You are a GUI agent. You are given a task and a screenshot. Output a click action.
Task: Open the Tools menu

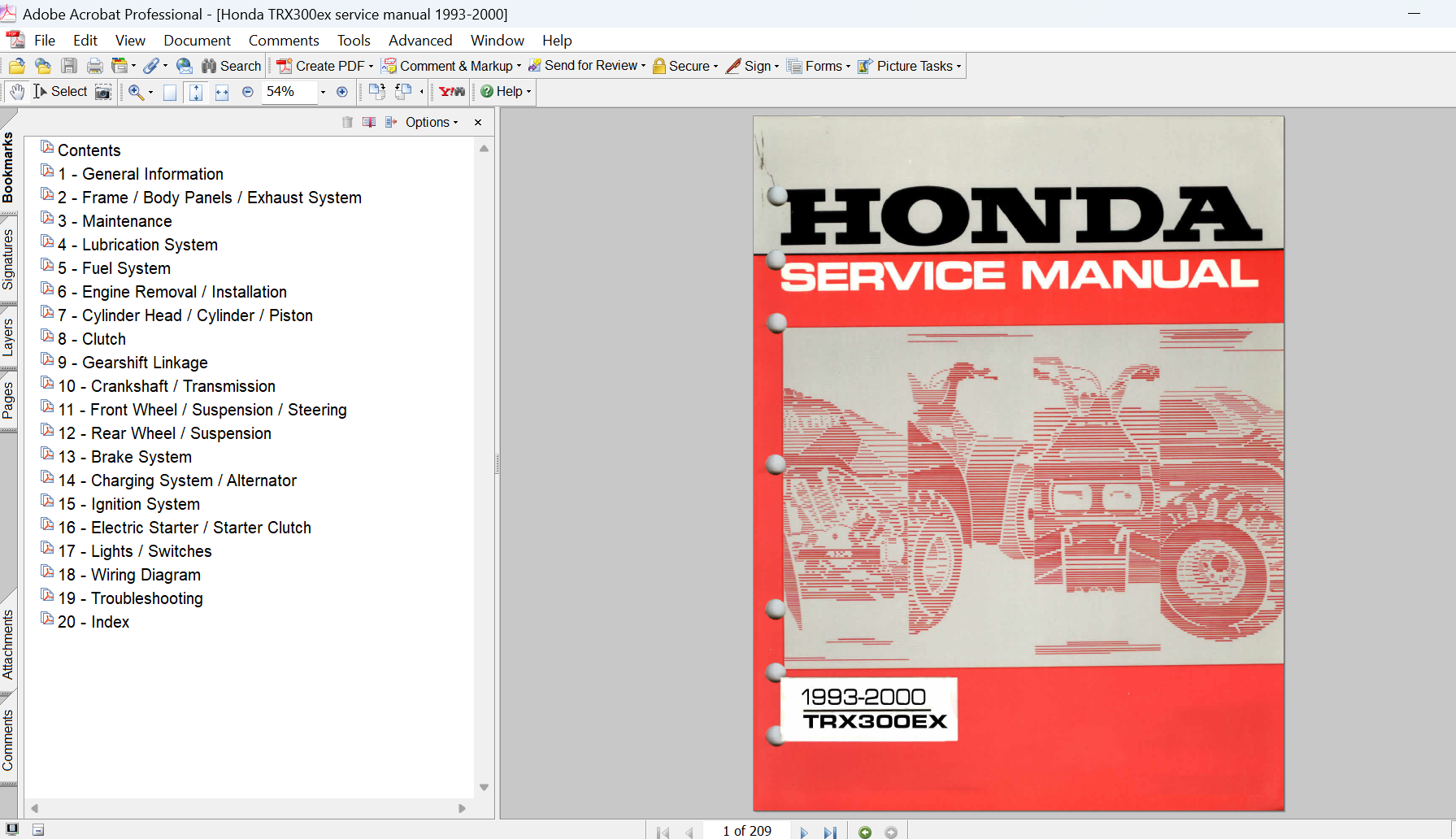tap(354, 40)
